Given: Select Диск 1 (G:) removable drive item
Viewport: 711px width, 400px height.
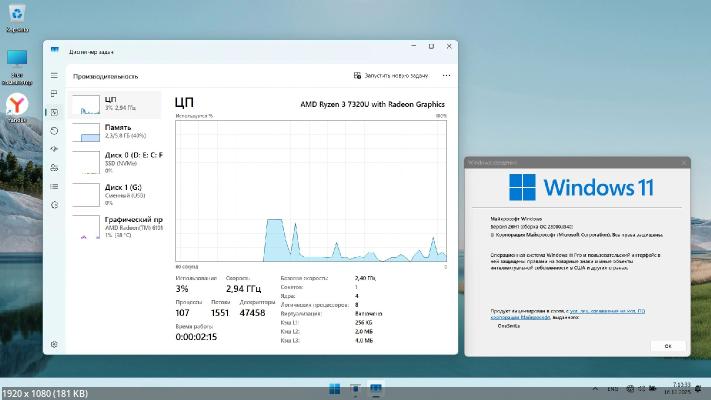Looking at the screenshot, I should 117,192.
